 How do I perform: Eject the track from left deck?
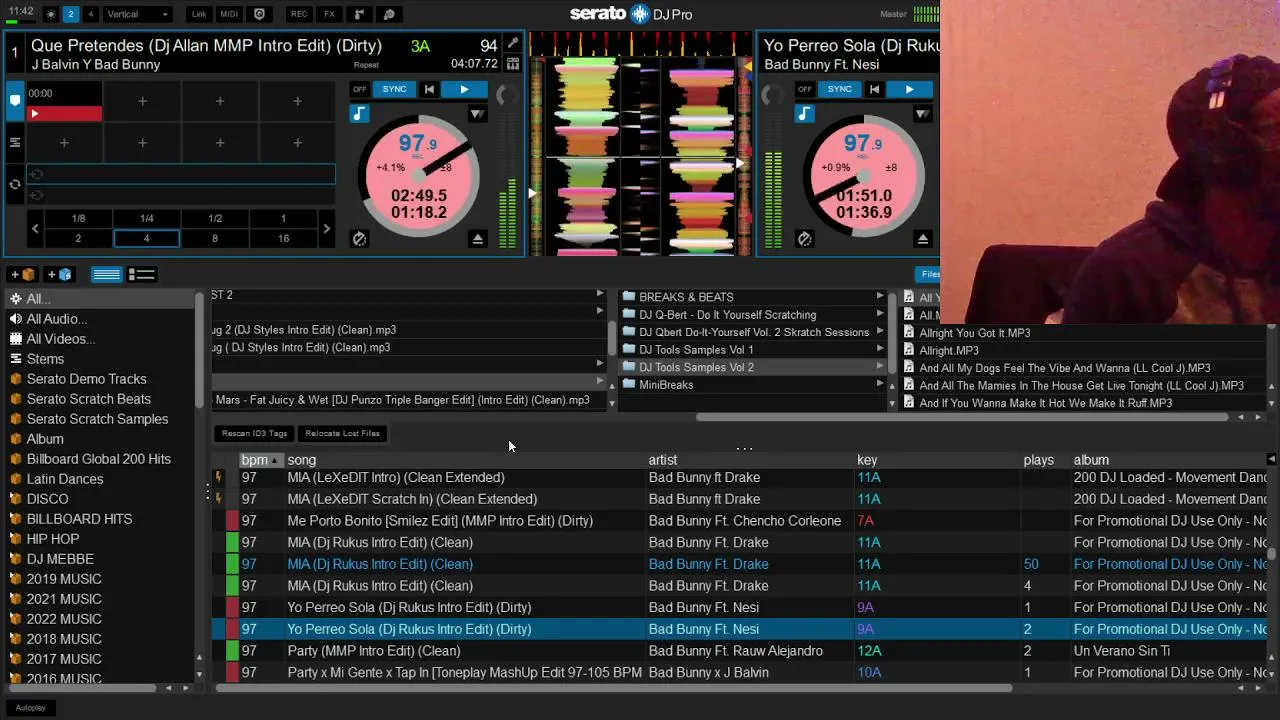[477, 239]
